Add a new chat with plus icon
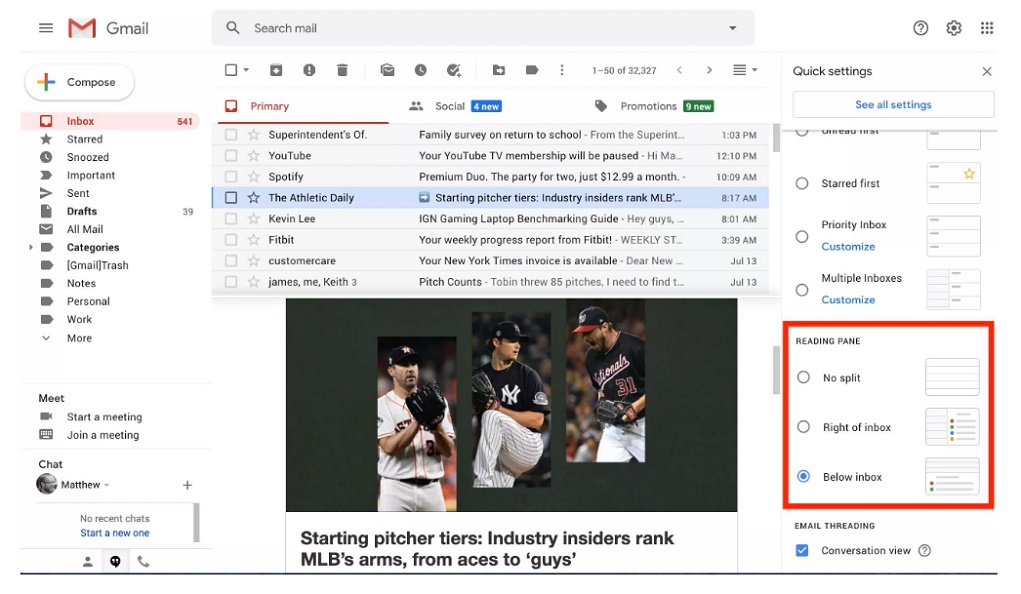This screenshot has width=1021, height=594. point(187,485)
